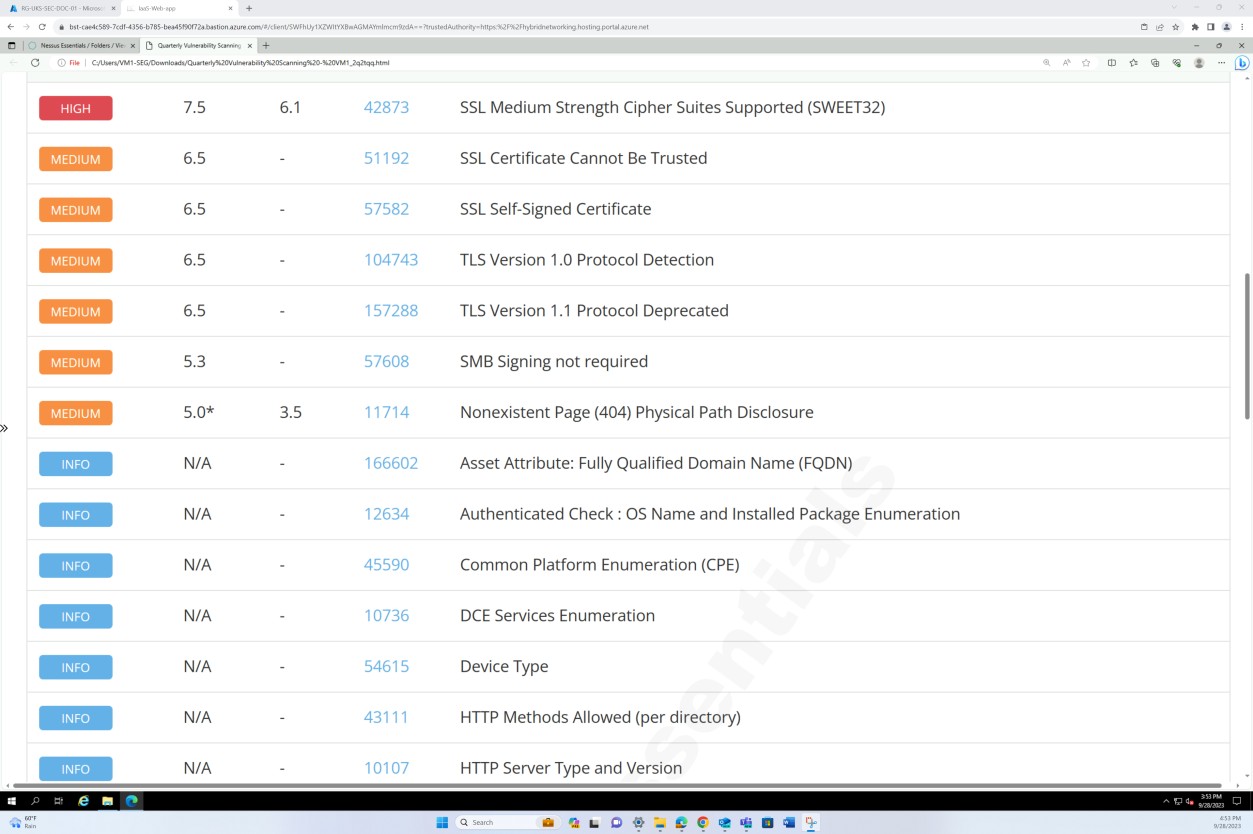Reload the outer bastion browser page
This screenshot has height=834, width=1253.
coord(42,27)
